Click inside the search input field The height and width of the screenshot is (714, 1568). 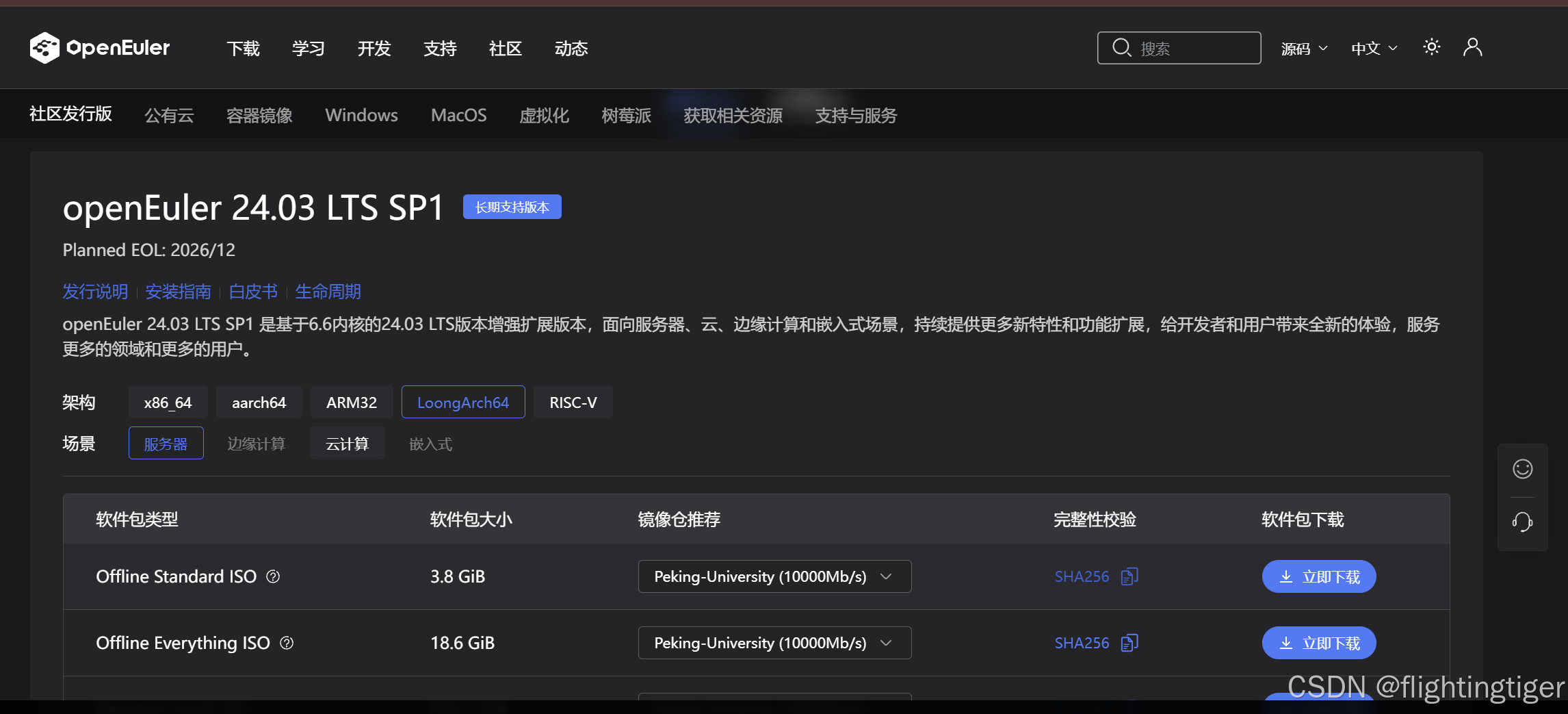1190,47
